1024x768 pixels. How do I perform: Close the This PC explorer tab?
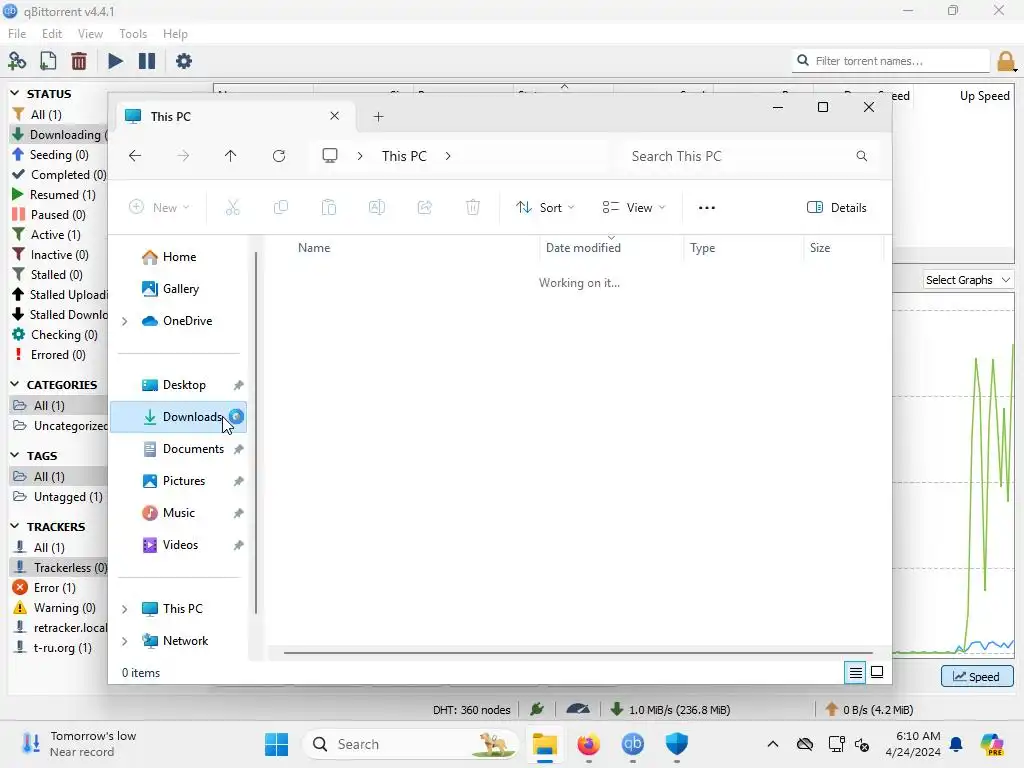point(334,116)
